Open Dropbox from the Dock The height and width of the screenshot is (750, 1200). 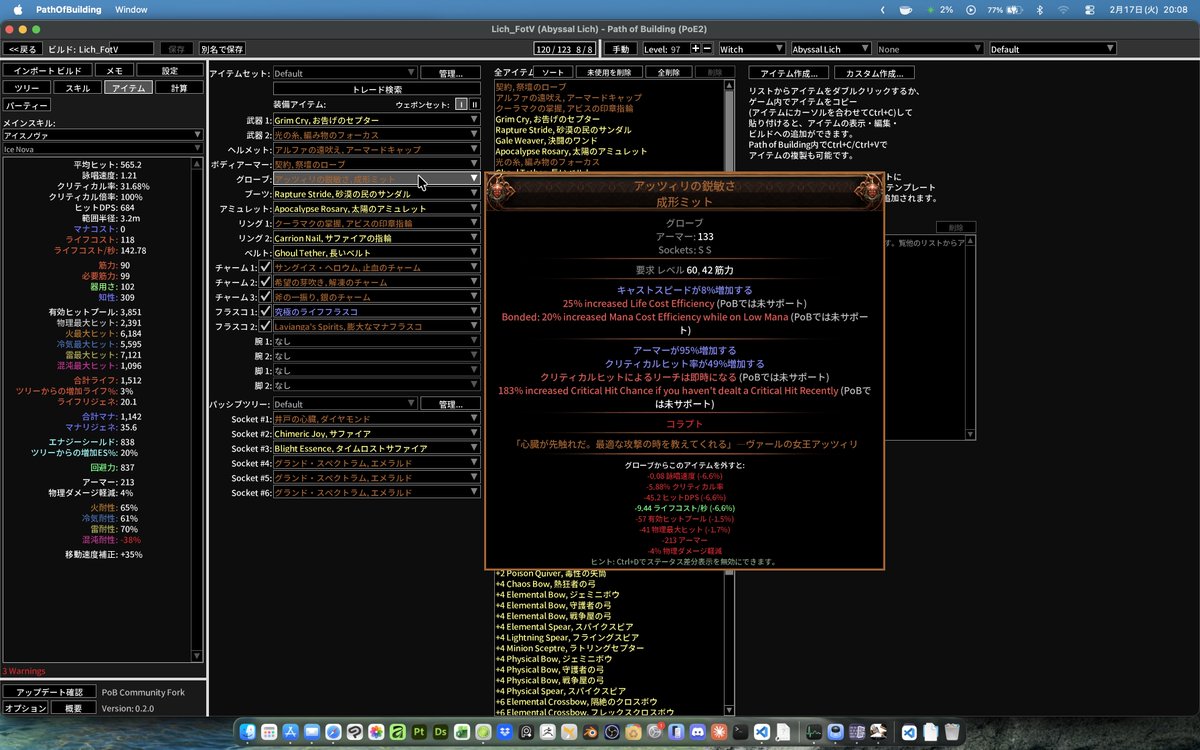[x=505, y=733]
